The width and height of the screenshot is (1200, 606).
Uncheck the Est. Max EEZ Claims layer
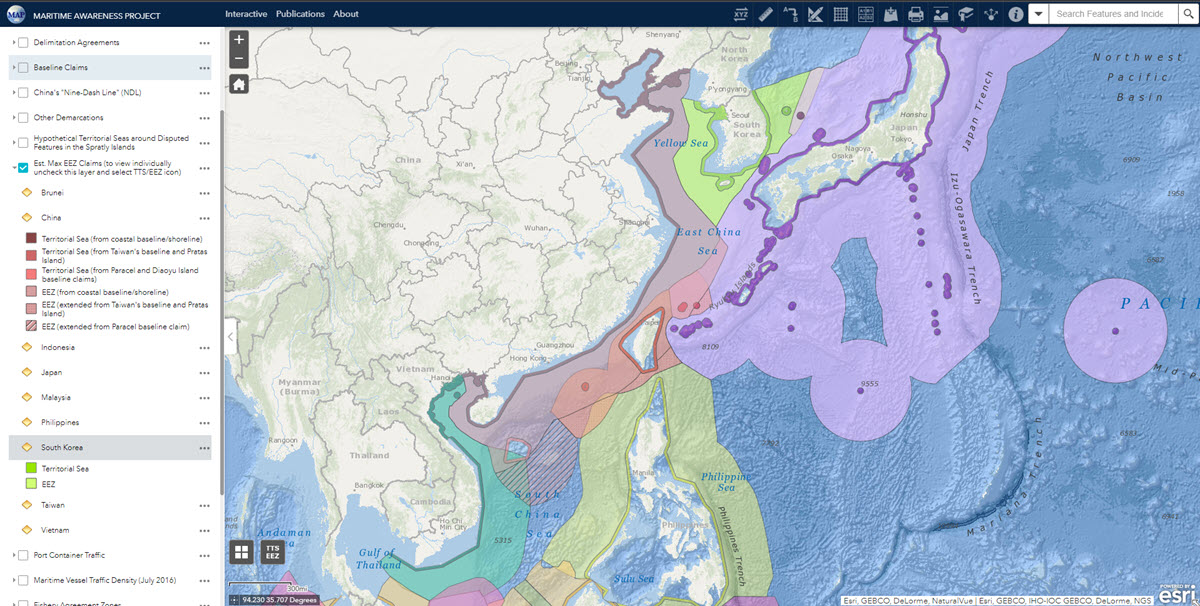pos(23,167)
